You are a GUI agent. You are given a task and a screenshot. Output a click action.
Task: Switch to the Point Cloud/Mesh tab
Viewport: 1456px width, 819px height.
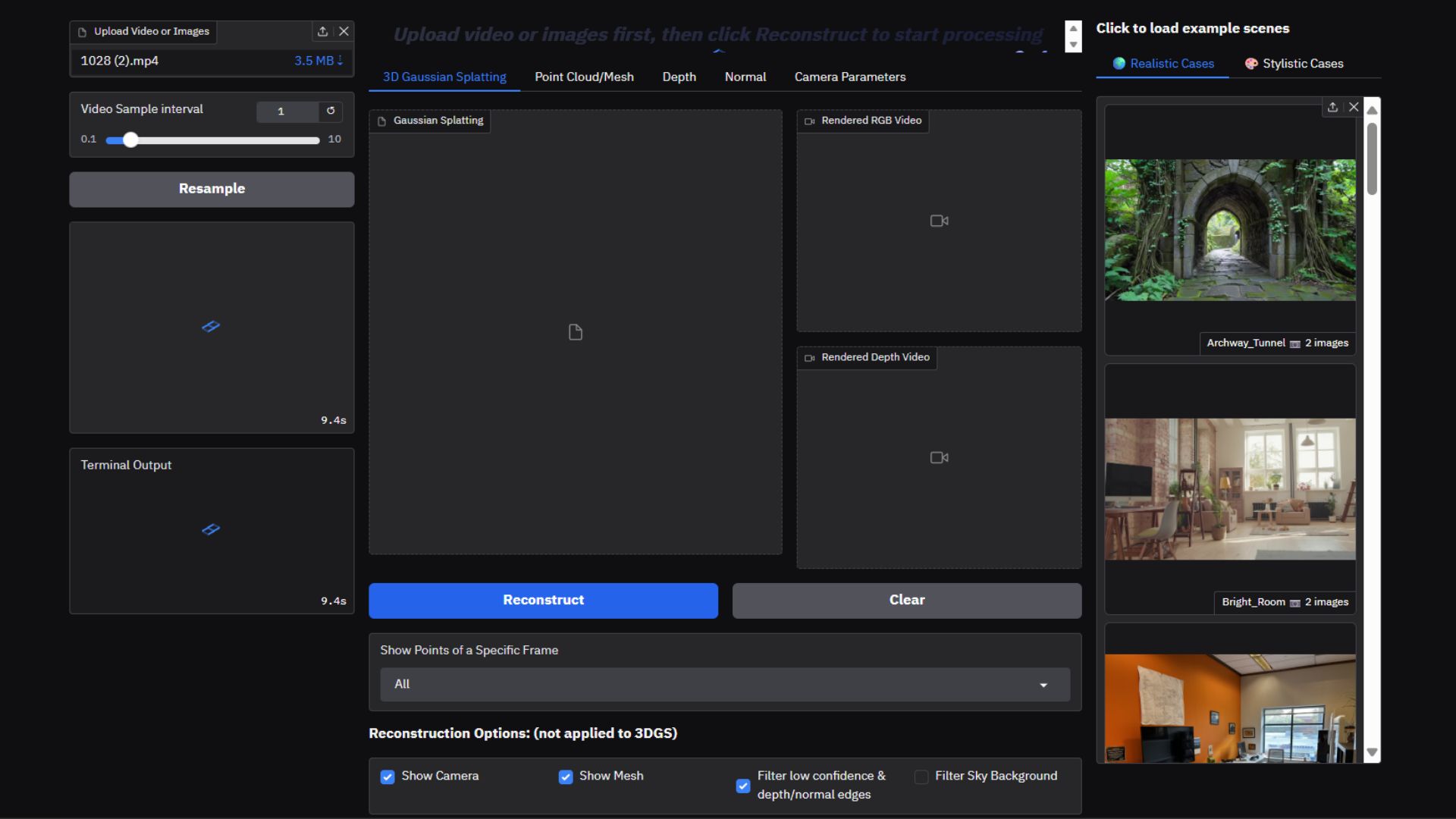[x=584, y=77]
